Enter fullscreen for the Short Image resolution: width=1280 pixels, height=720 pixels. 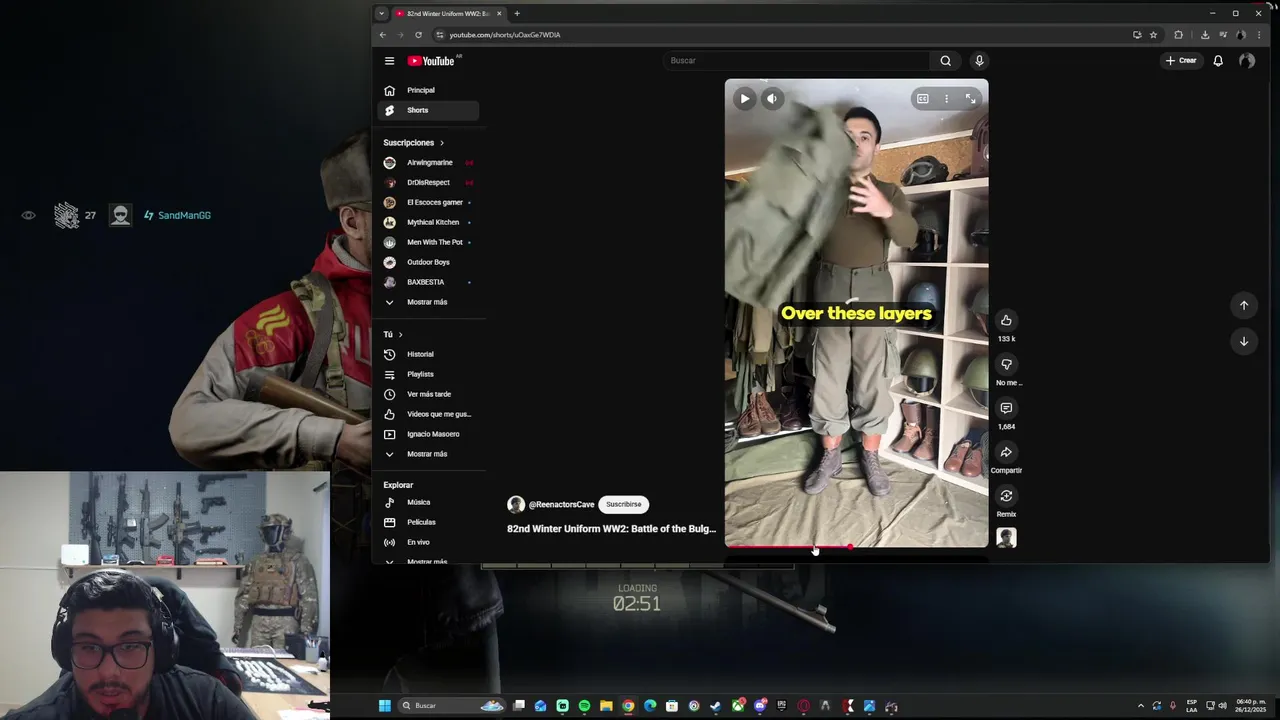[x=970, y=98]
